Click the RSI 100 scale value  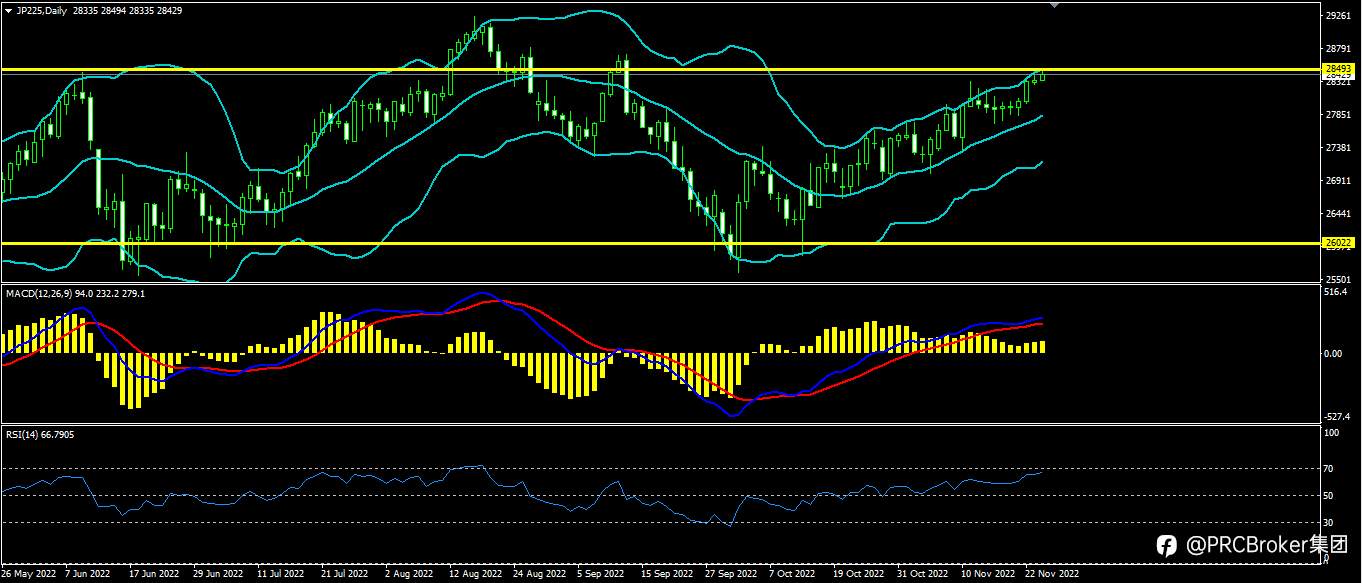click(1332, 433)
